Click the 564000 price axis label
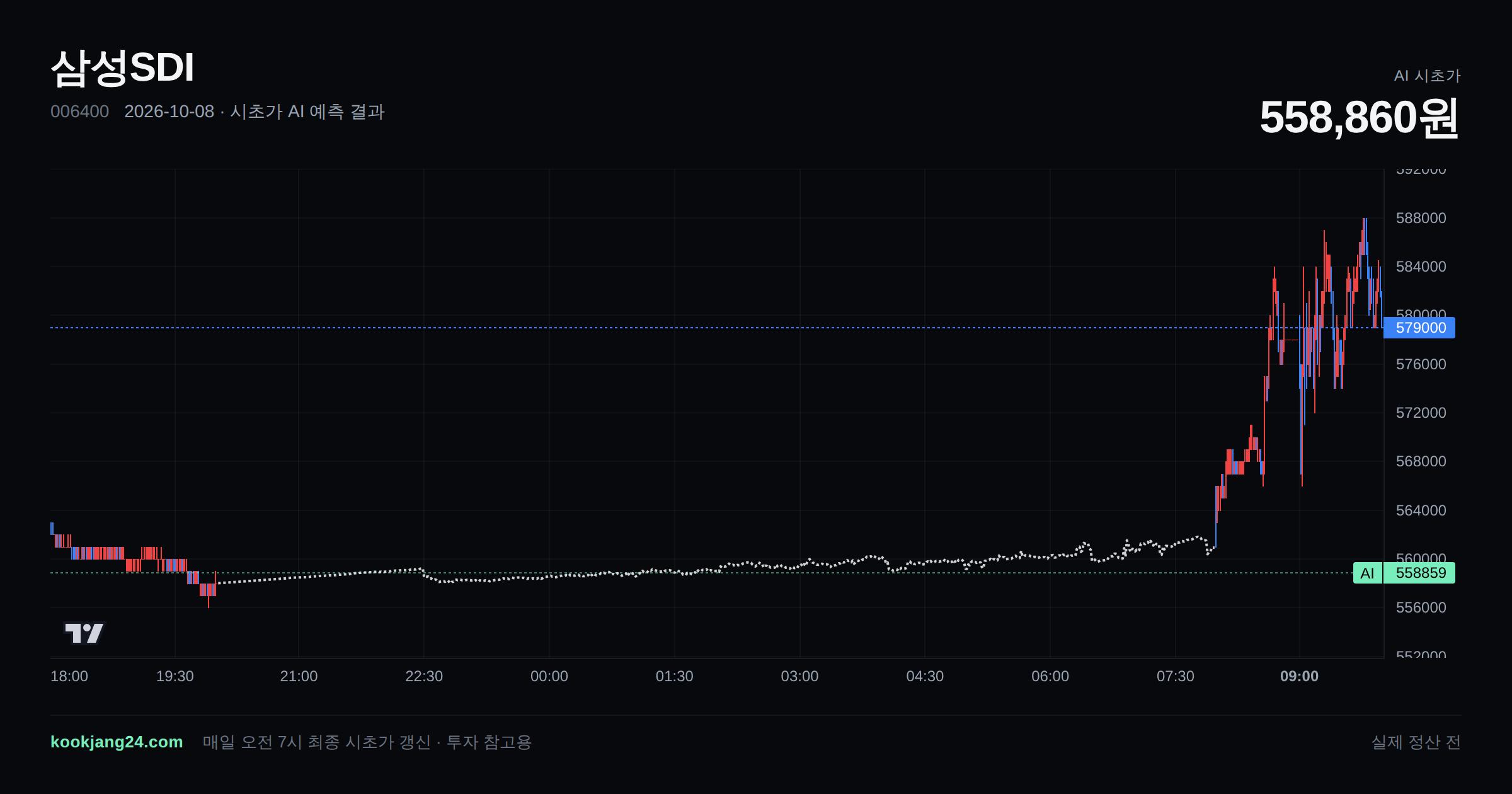The width and height of the screenshot is (1512, 794). [x=1421, y=510]
